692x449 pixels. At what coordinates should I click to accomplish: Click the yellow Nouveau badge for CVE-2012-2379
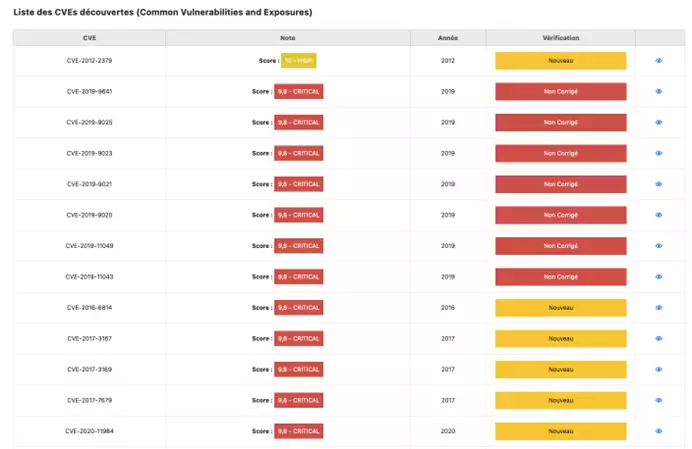(x=560, y=60)
